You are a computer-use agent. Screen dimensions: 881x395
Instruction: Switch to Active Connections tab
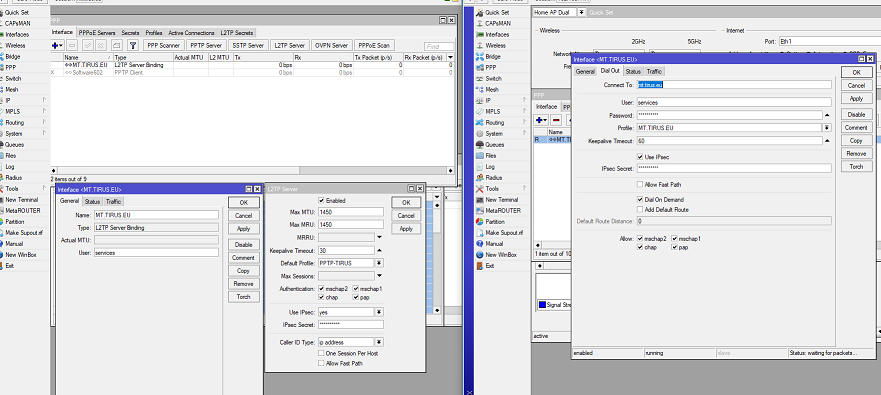(x=191, y=33)
